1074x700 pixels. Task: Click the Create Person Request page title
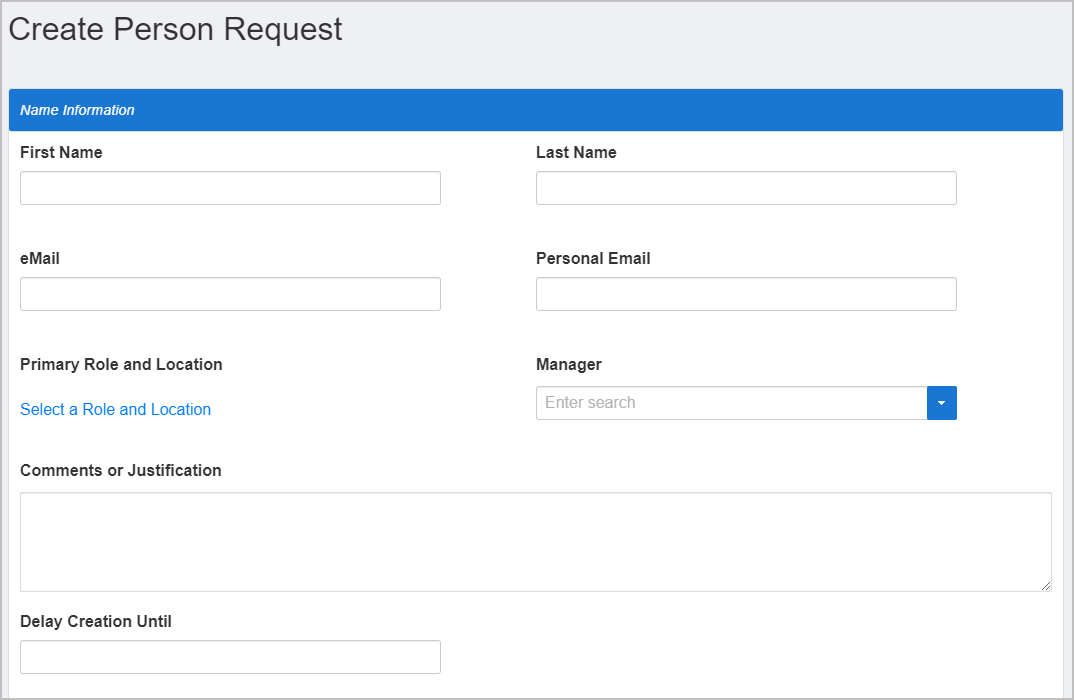[x=175, y=30]
